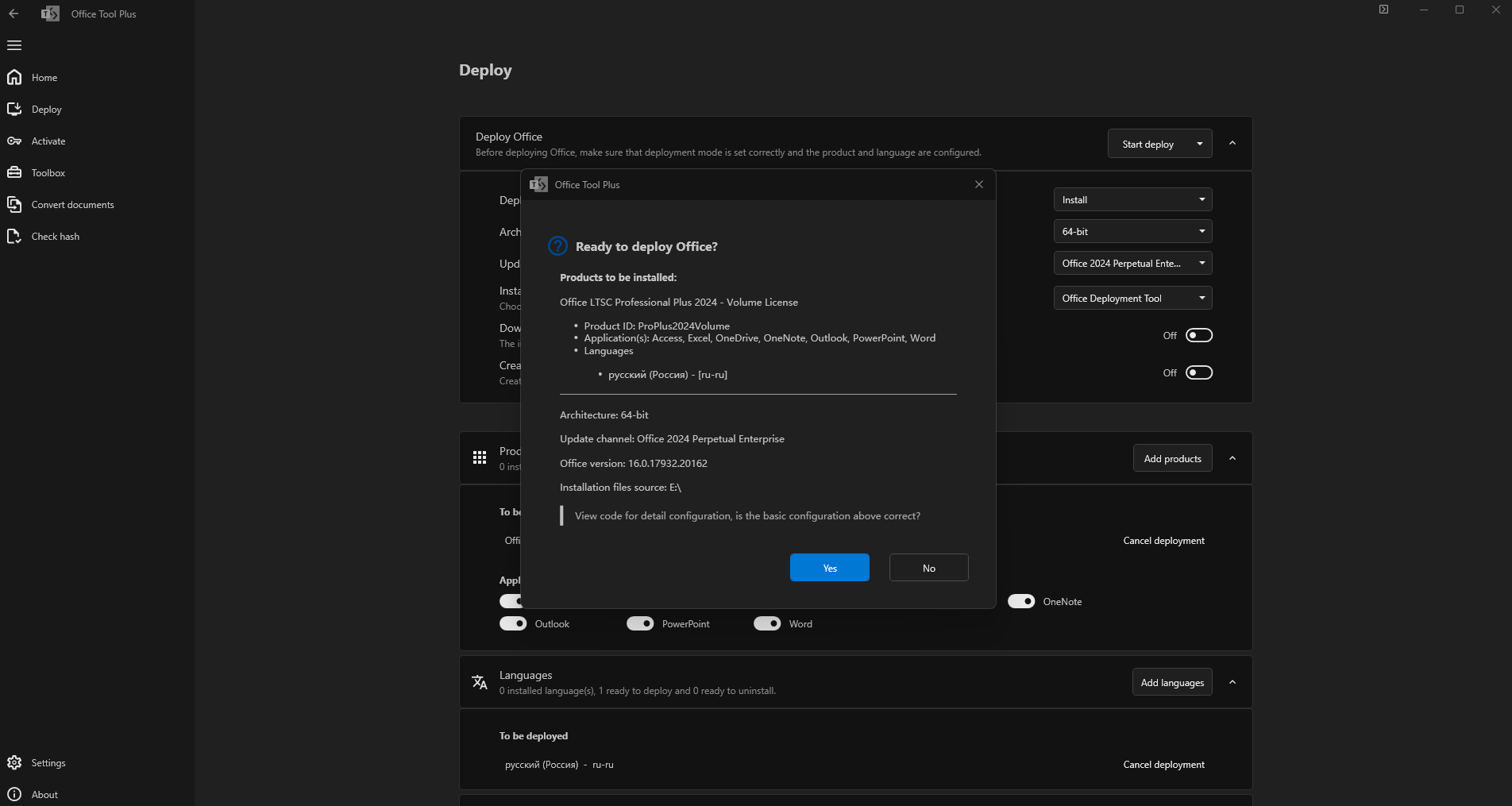This screenshot has height=806, width=1512.
Task: Open the Toolbox menu item
Action: (x=97, y=172)
